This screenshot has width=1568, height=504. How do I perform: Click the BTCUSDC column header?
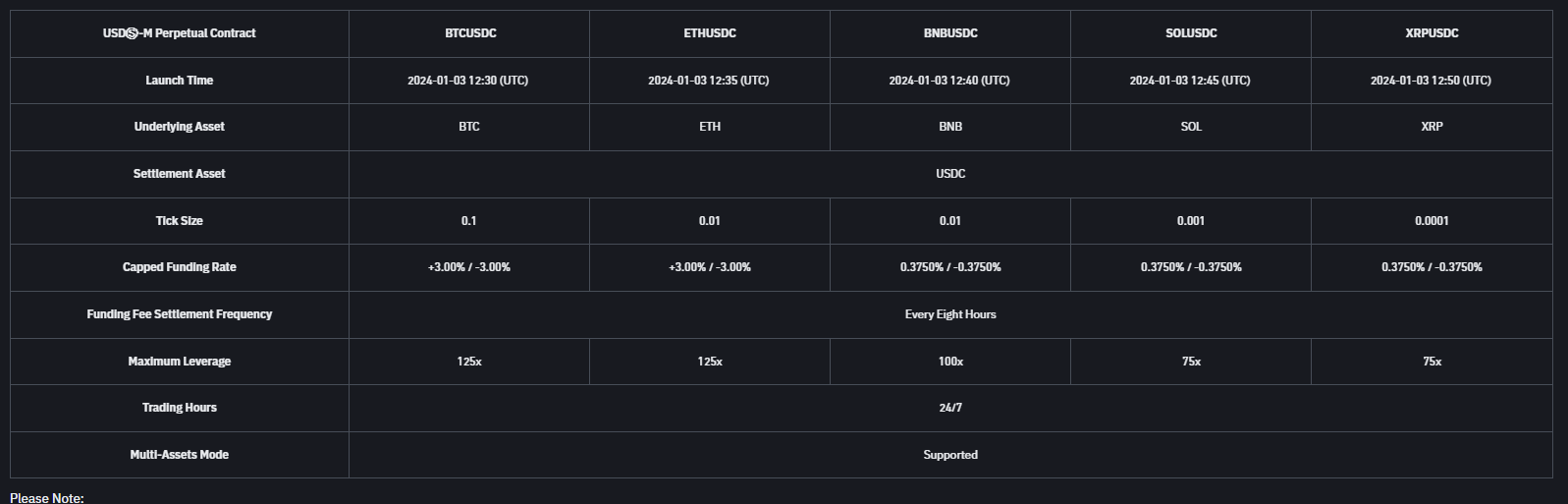click(469, 33)
